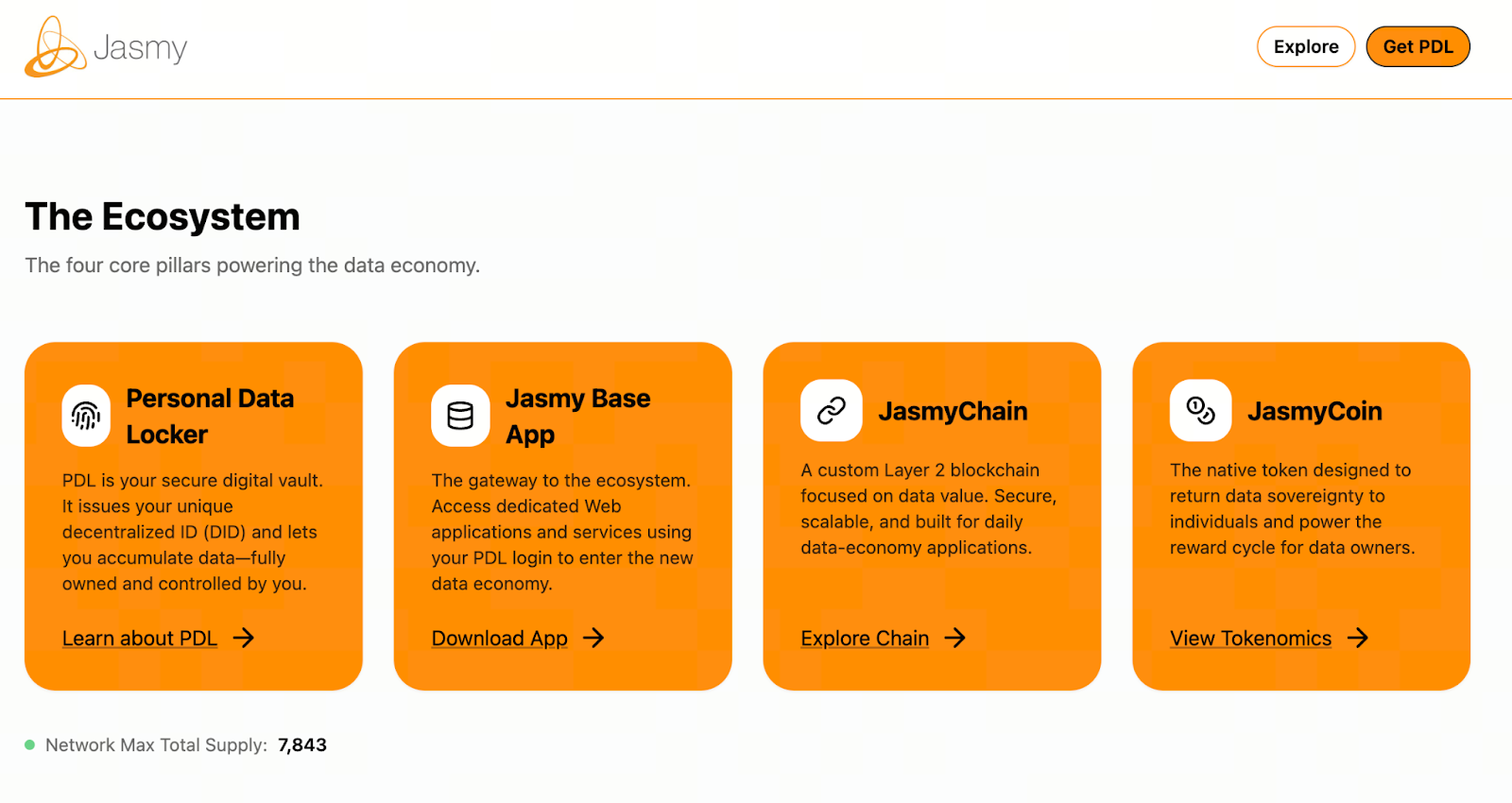Click the arrow next to Explore Chain

955,639
